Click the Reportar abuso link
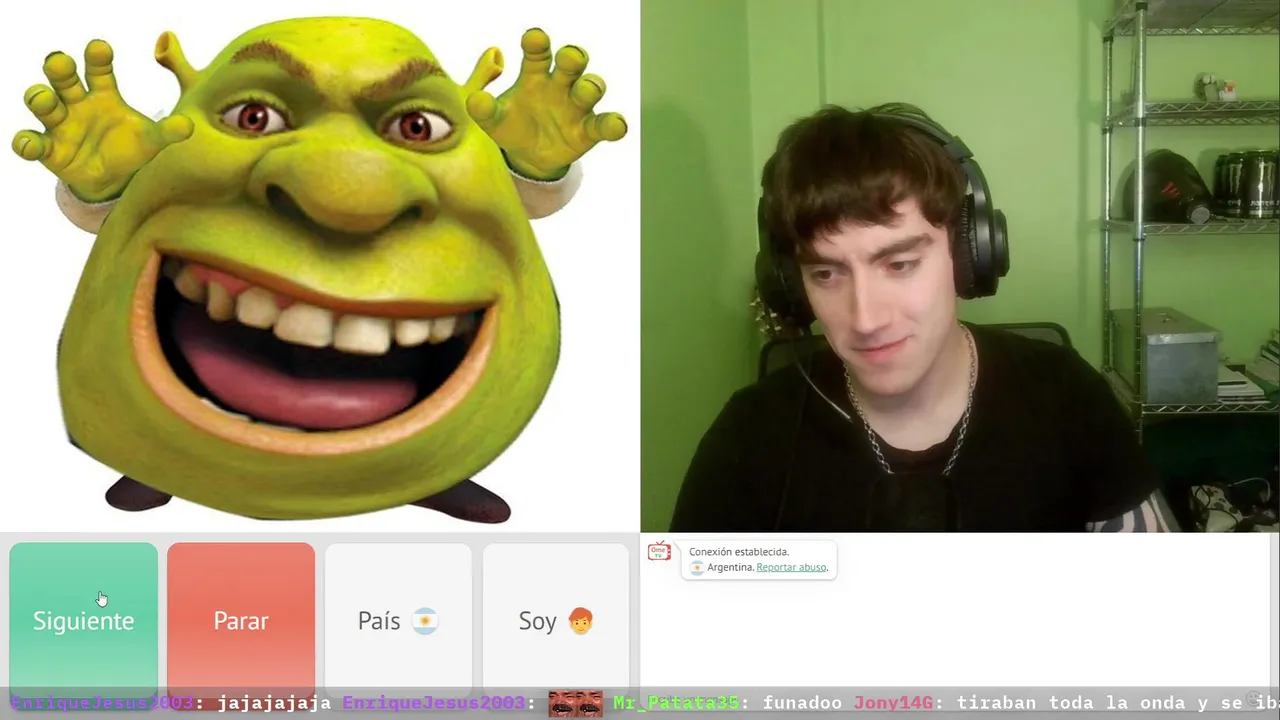The width and height of the screenshot is (1280, 720). click(x=791, y=567)
